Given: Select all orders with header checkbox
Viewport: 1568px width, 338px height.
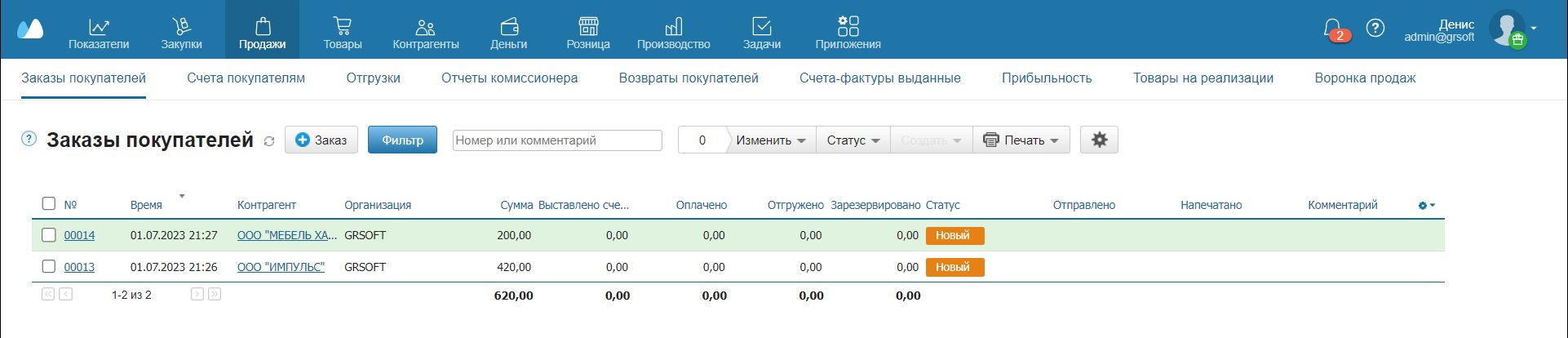Looking at the screenshot, I should click(49, 204).
